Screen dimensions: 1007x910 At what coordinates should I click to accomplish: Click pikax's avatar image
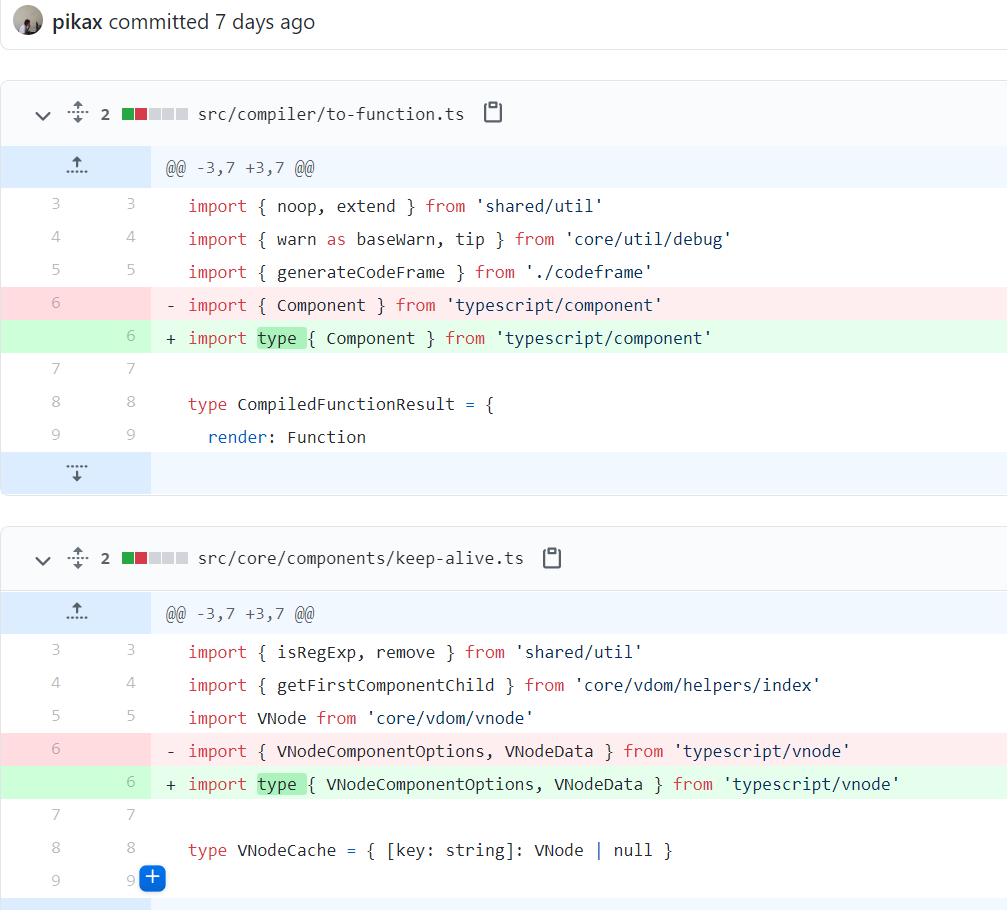tap(27, 21)
